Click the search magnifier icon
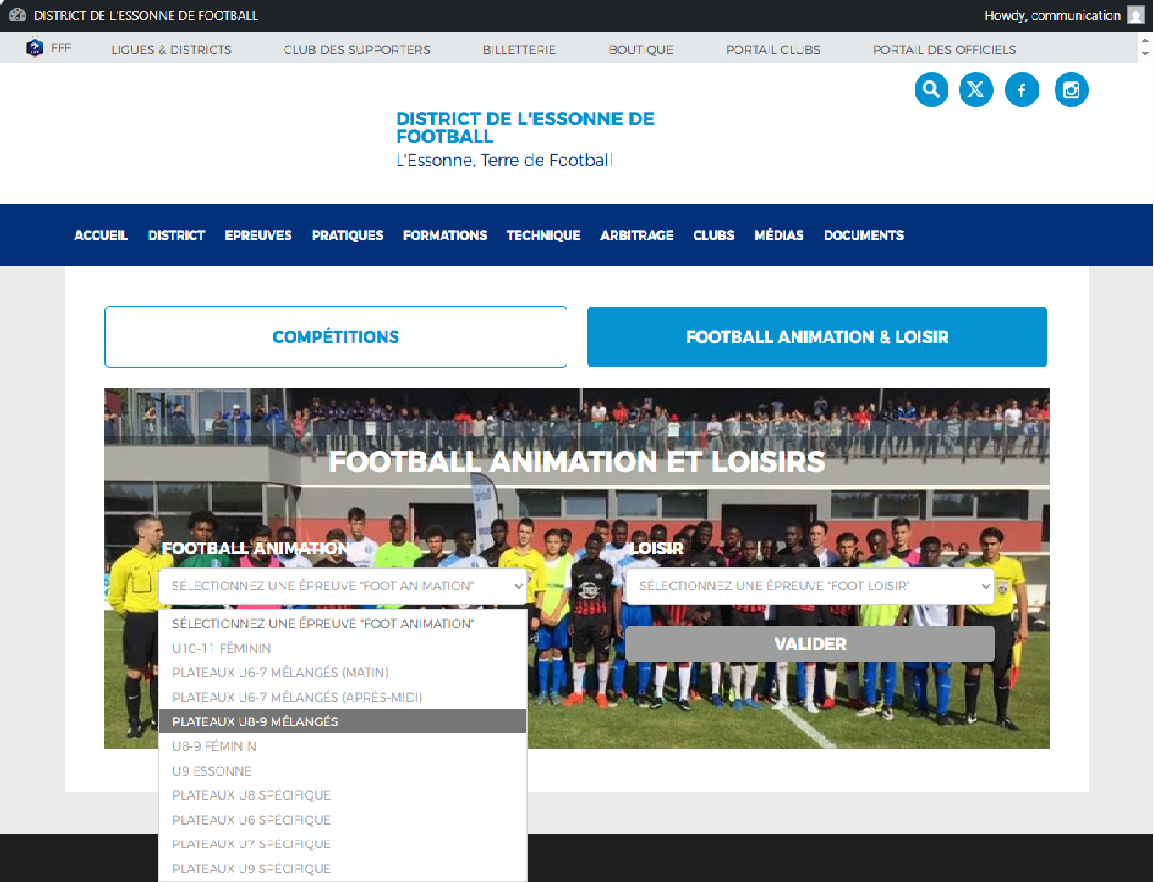 coord(931,90)
